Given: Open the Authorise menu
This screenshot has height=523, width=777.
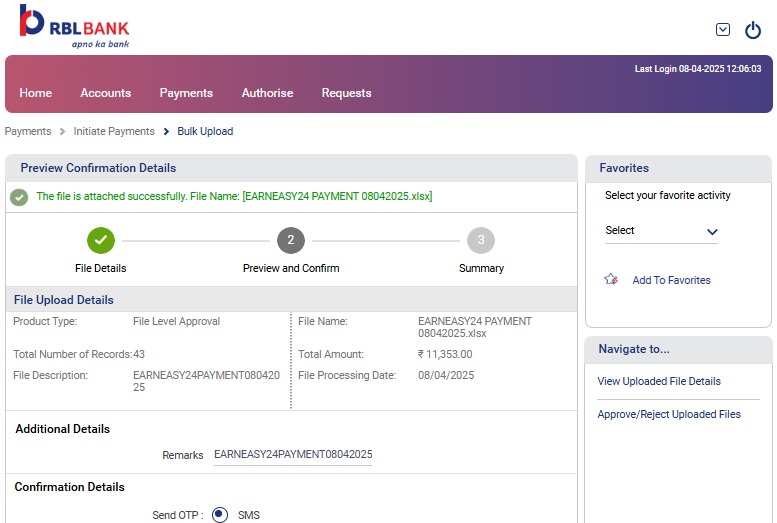Looking at the screenshot, I should (x=267, y=93).
